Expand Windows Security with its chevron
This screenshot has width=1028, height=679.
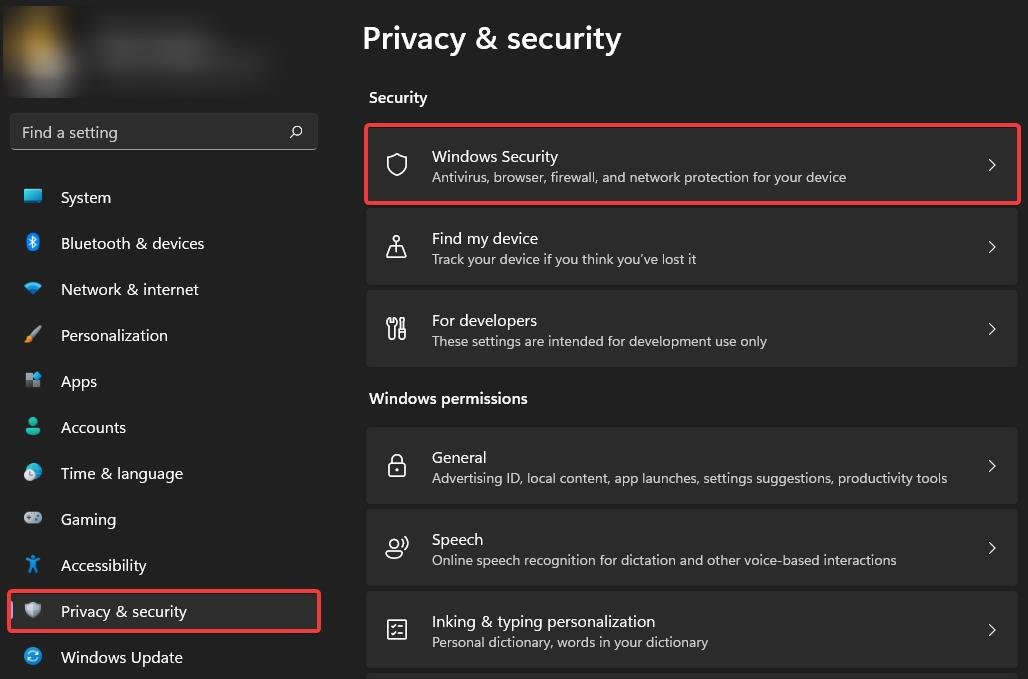tap(992, 165)
